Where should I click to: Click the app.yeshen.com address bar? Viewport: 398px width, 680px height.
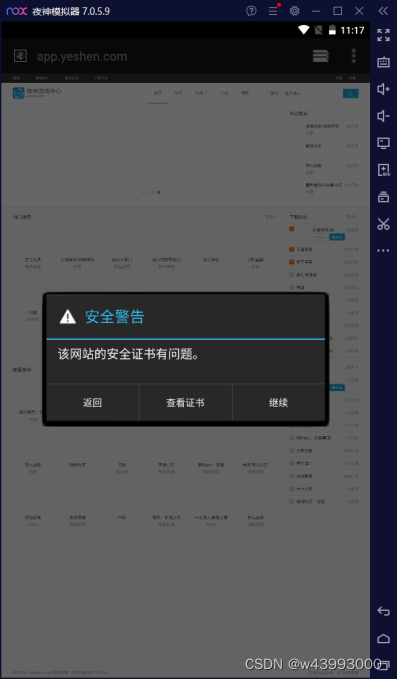click(82, 56)
